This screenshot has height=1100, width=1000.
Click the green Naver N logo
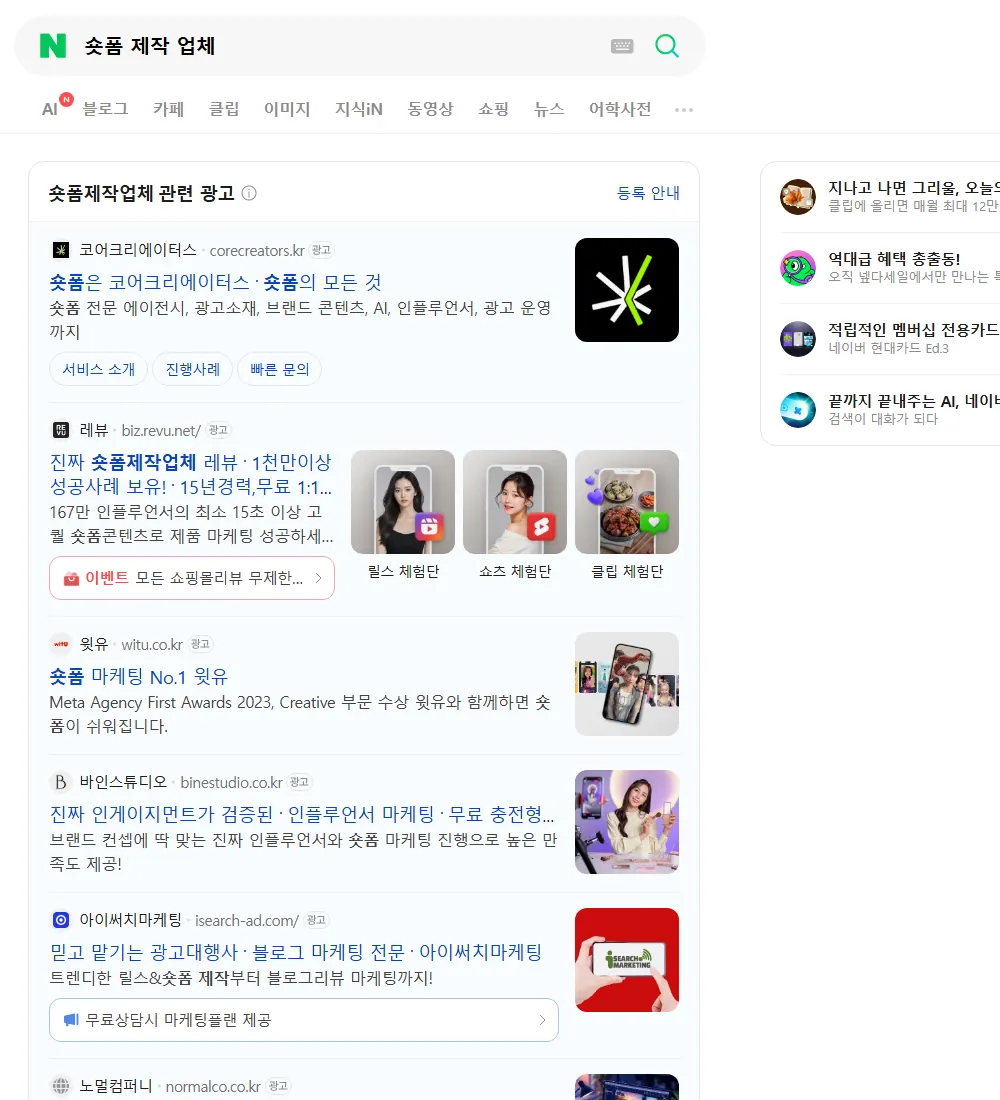53,46
